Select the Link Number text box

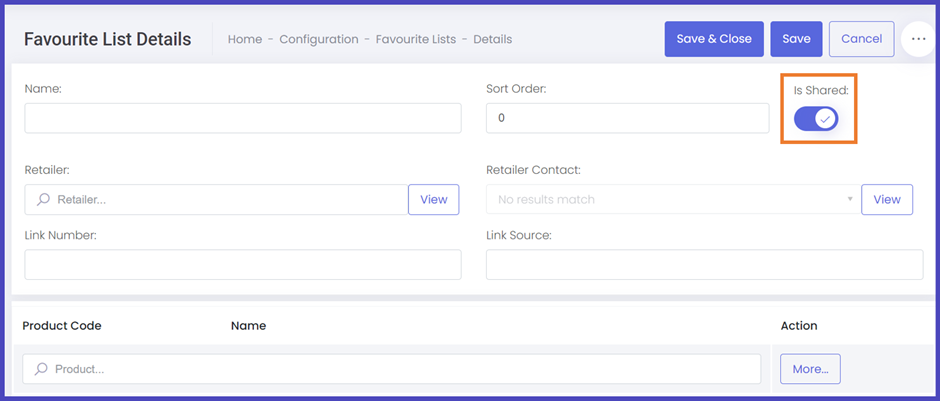[x=243, y=264]
